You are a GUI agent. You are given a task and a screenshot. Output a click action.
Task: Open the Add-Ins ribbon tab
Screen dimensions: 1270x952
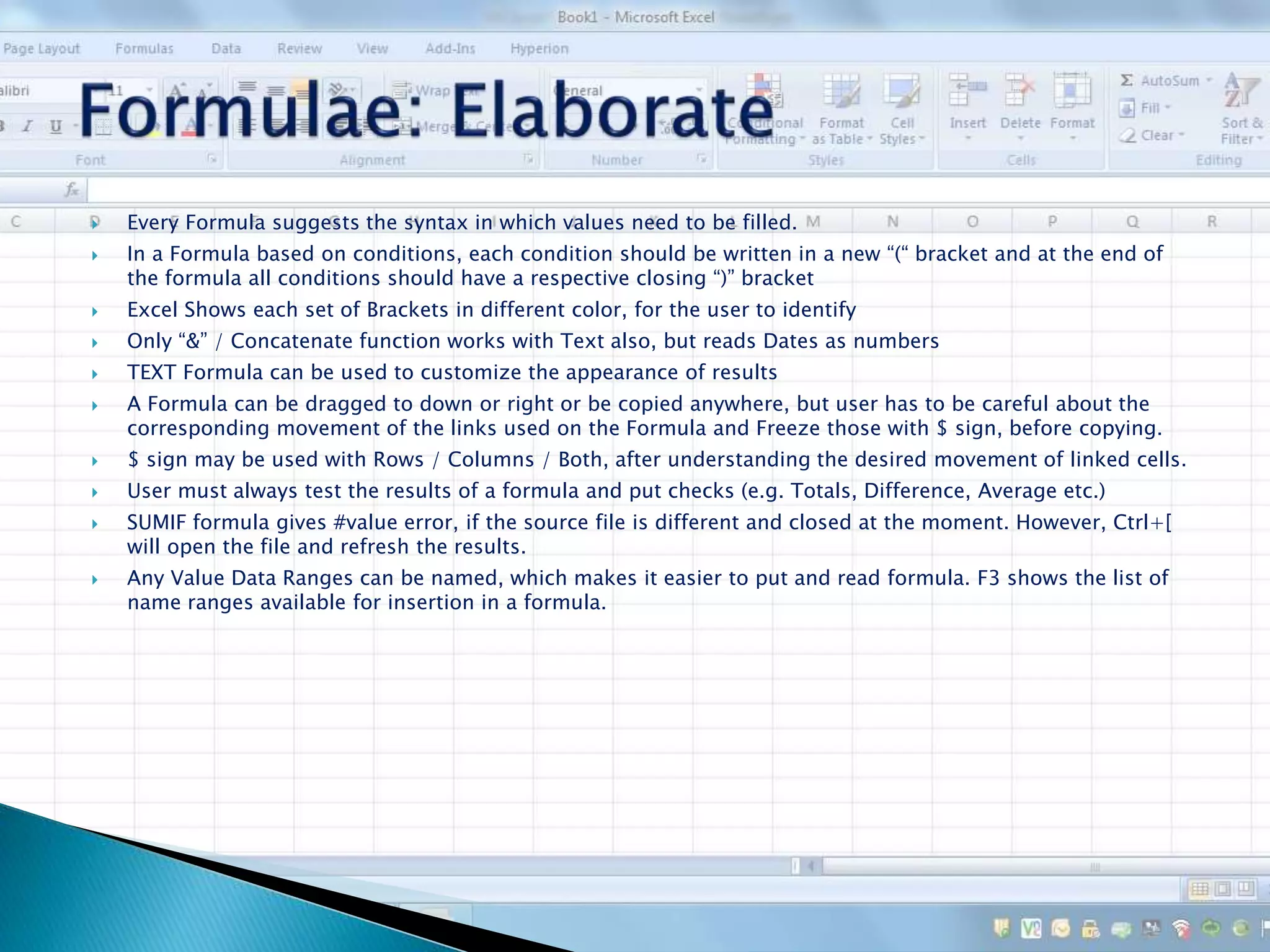point(450,48)
